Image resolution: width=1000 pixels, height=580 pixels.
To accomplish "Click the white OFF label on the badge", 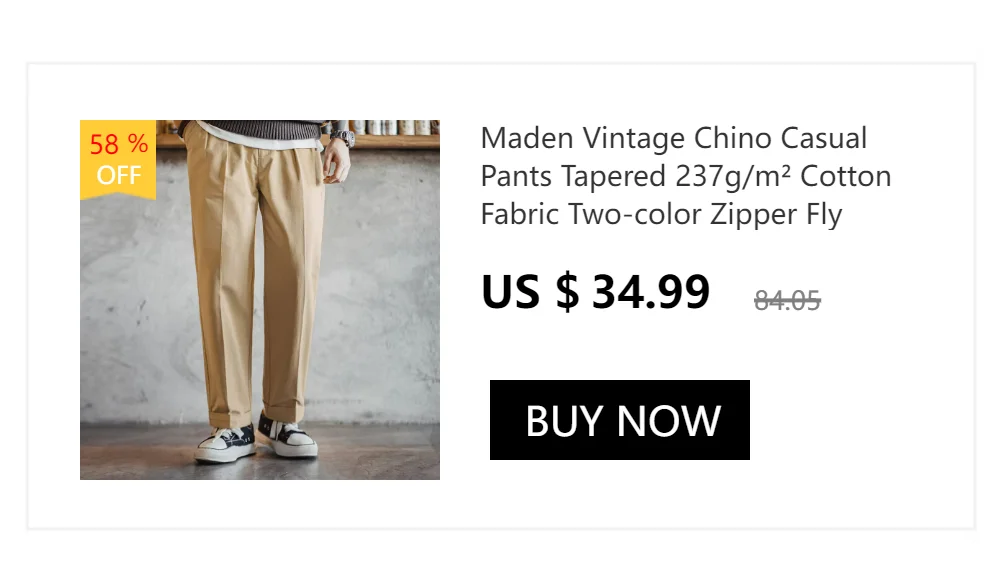I will point(119,174).
